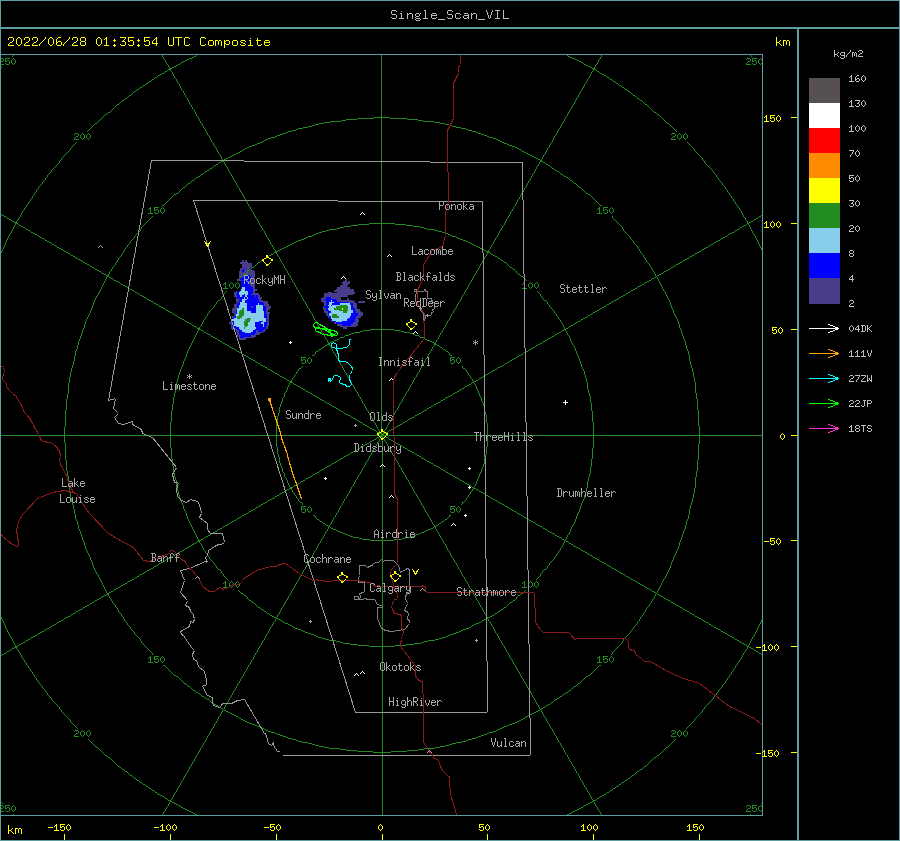900x841 pixels.
Task: Click the Ponoka town label
Action: click(x=456, y=206)
